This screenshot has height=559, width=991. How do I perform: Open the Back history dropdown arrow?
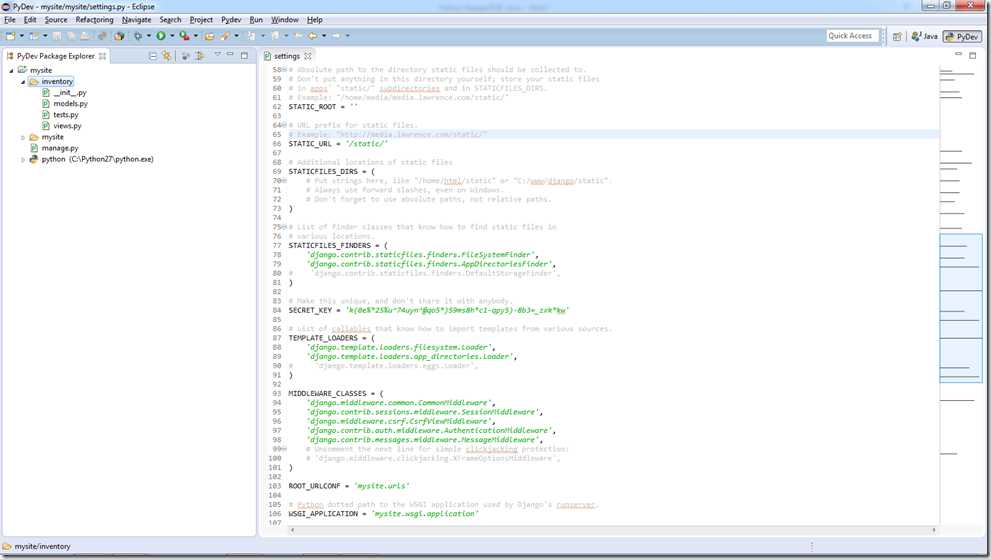(324, 36)
